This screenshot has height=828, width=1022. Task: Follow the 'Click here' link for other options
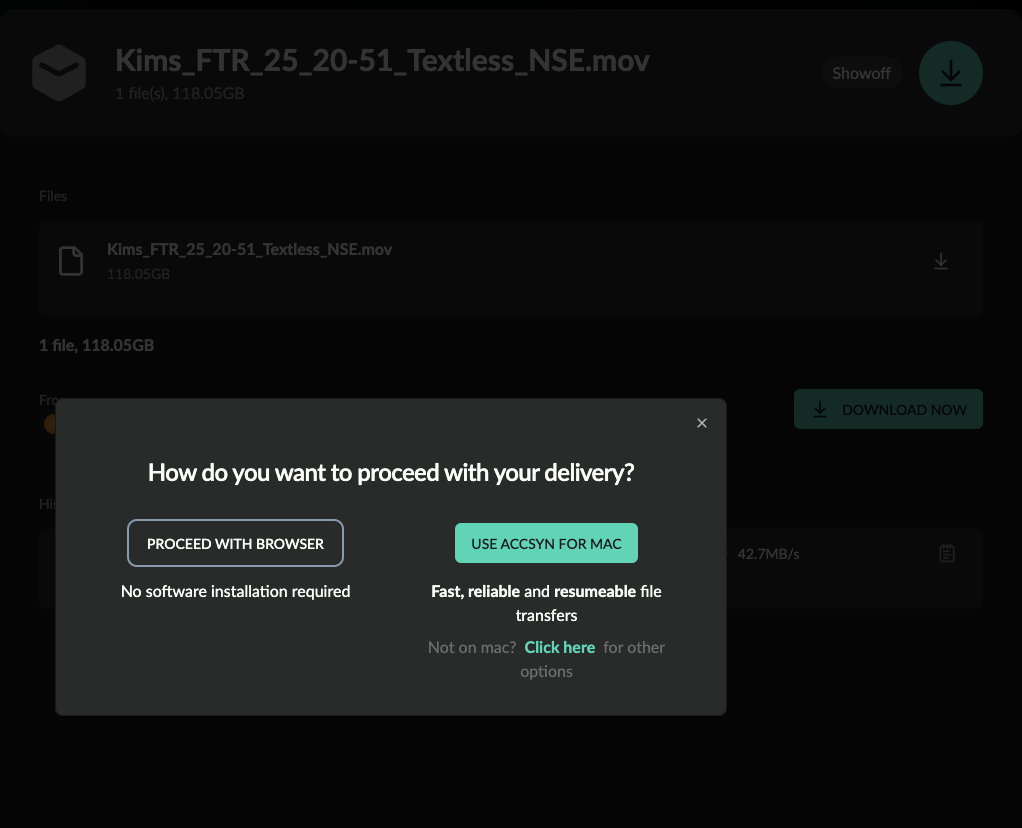click(559, 647)
